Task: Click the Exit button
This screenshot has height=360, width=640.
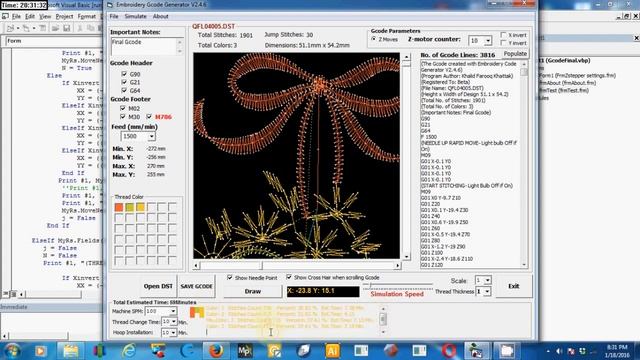Action: click(x=513, y=286)
